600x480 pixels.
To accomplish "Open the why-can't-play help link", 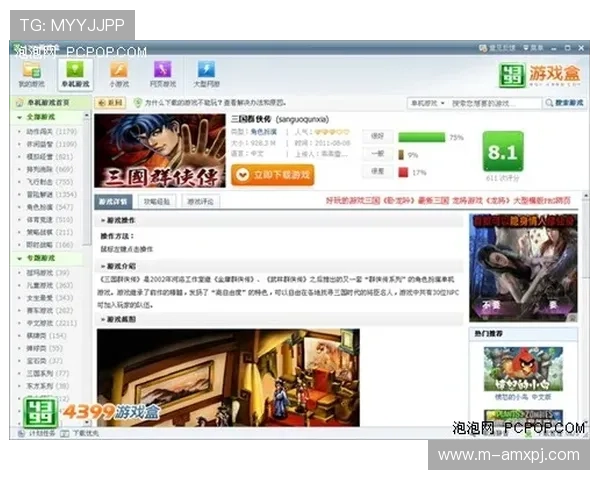I will coord(215,103).
